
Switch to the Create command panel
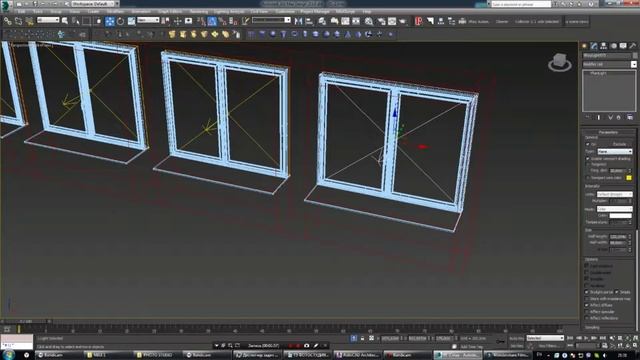584,46
